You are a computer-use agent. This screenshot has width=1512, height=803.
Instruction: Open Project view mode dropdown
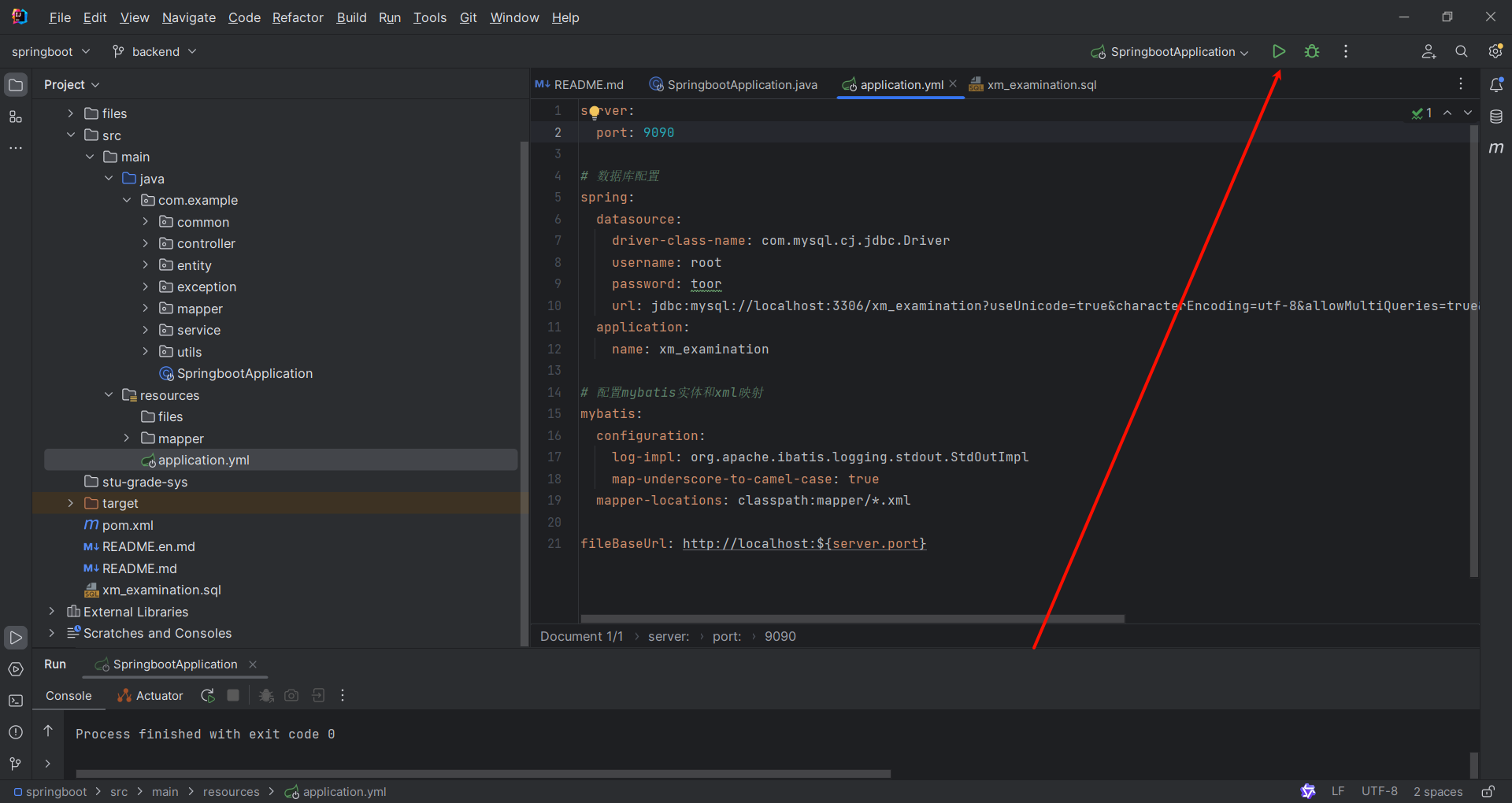coord(72,84)
